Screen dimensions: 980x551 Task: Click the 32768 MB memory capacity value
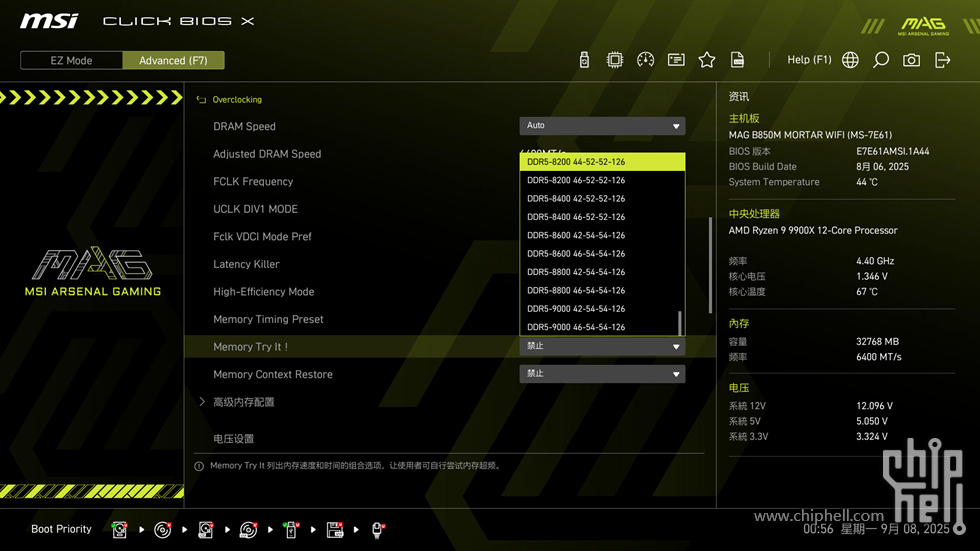(878, 342)
